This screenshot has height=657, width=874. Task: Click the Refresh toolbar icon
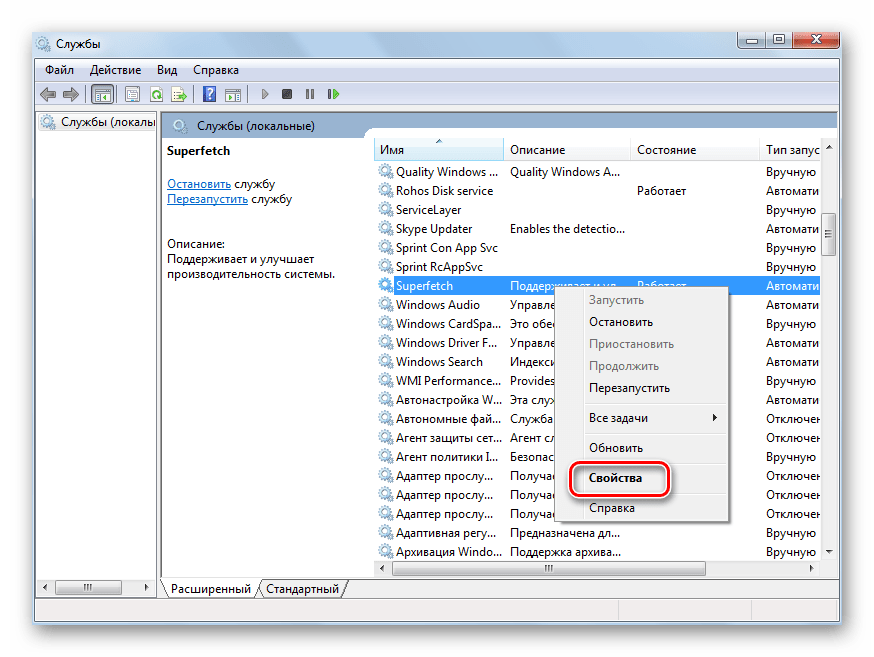[x=156, y=94]
